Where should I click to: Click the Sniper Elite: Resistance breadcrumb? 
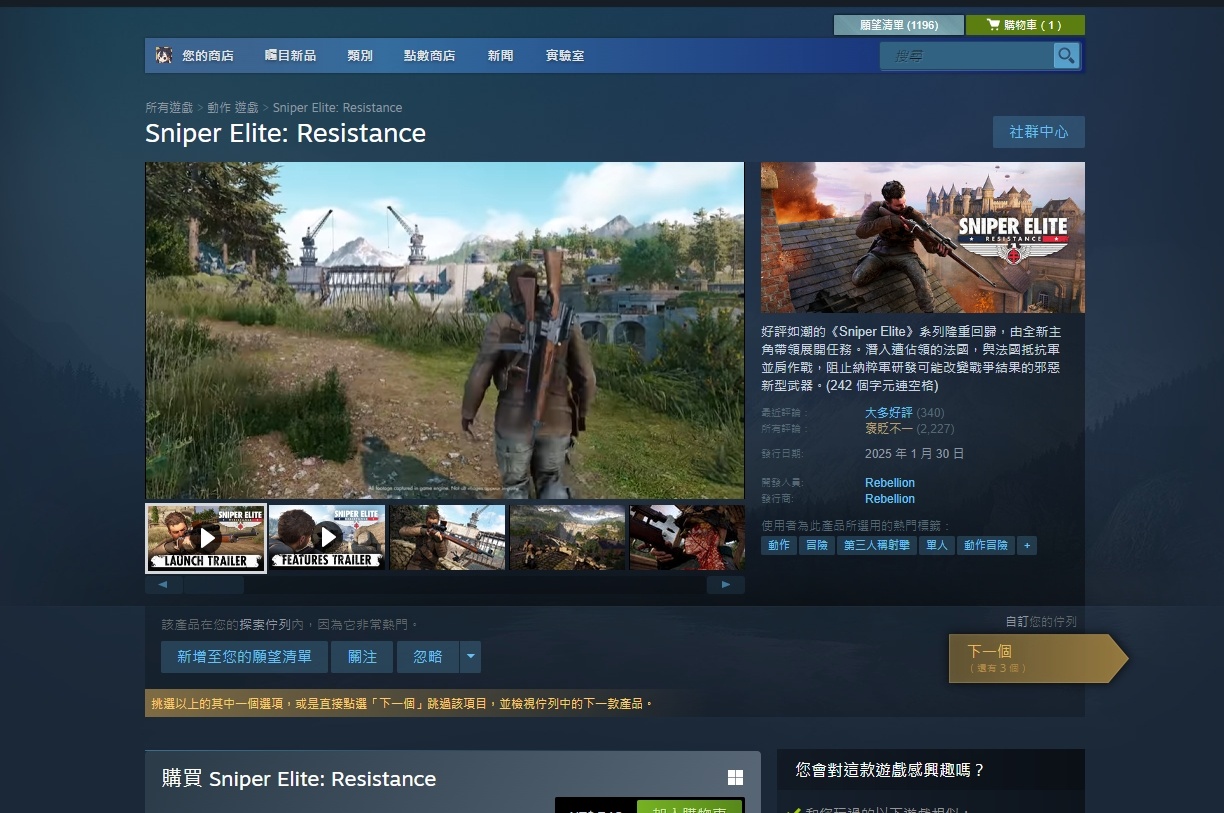pyautogui.click(x=338, y=108)
